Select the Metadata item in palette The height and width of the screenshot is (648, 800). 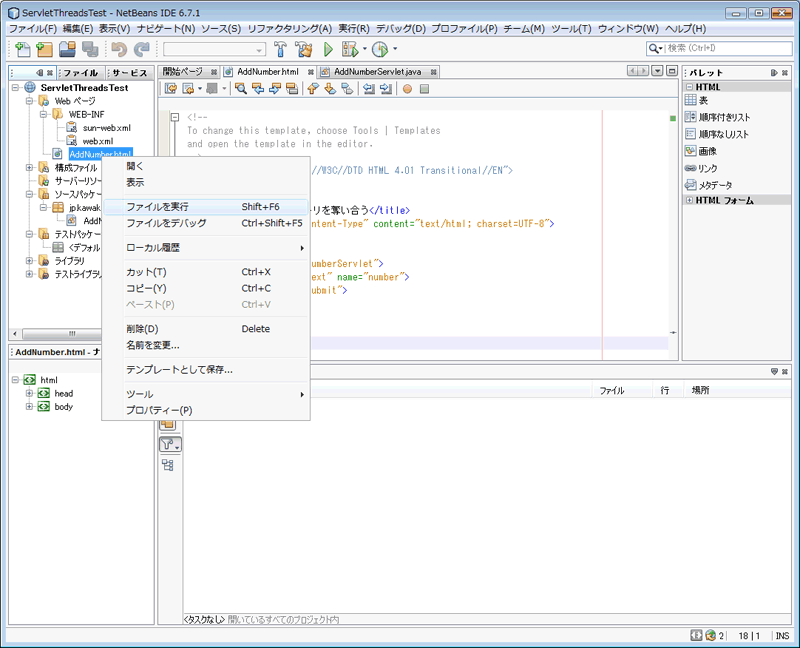pos(708,185)
